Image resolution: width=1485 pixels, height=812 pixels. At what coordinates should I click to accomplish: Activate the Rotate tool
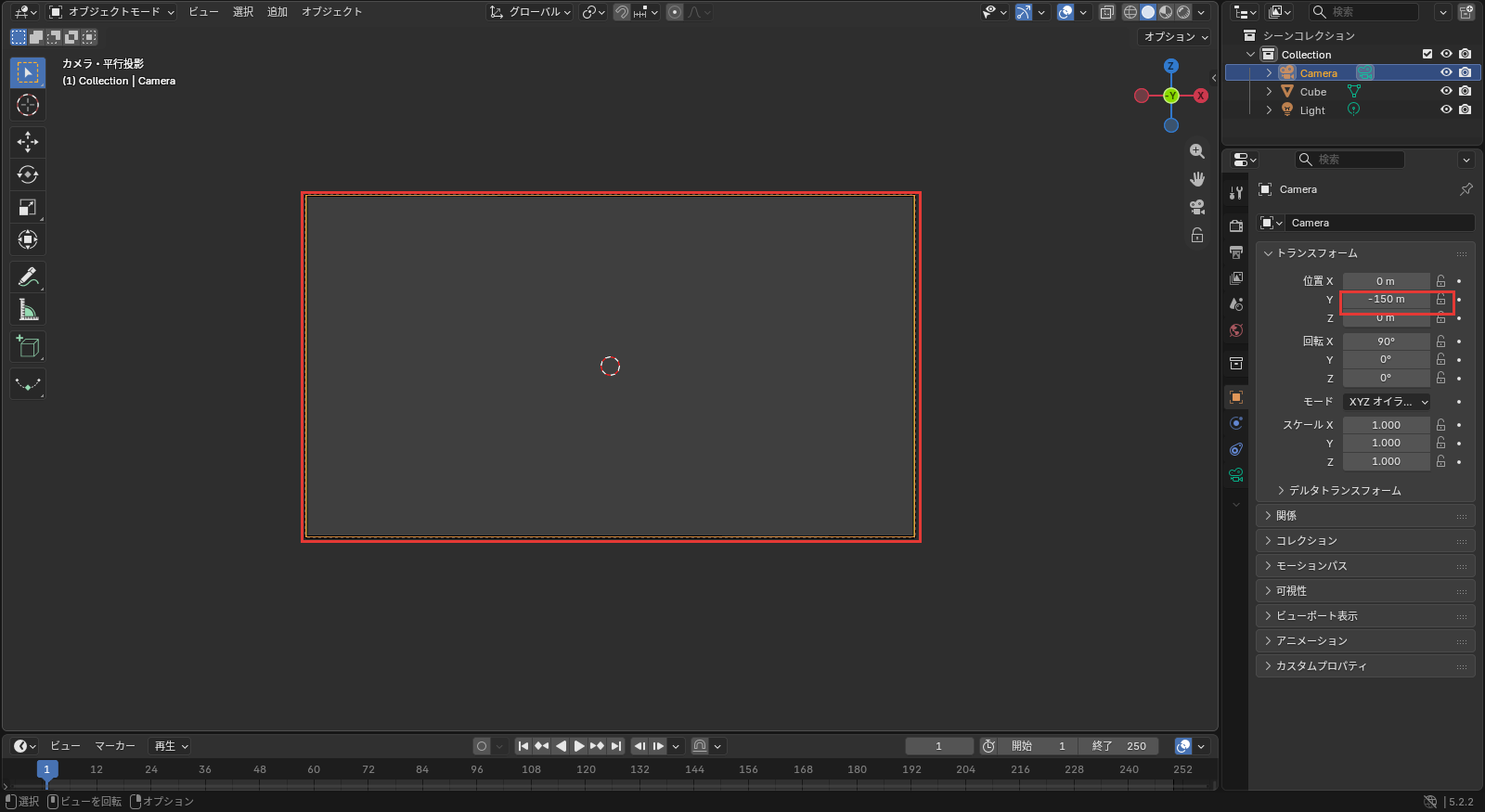(28, 174)
